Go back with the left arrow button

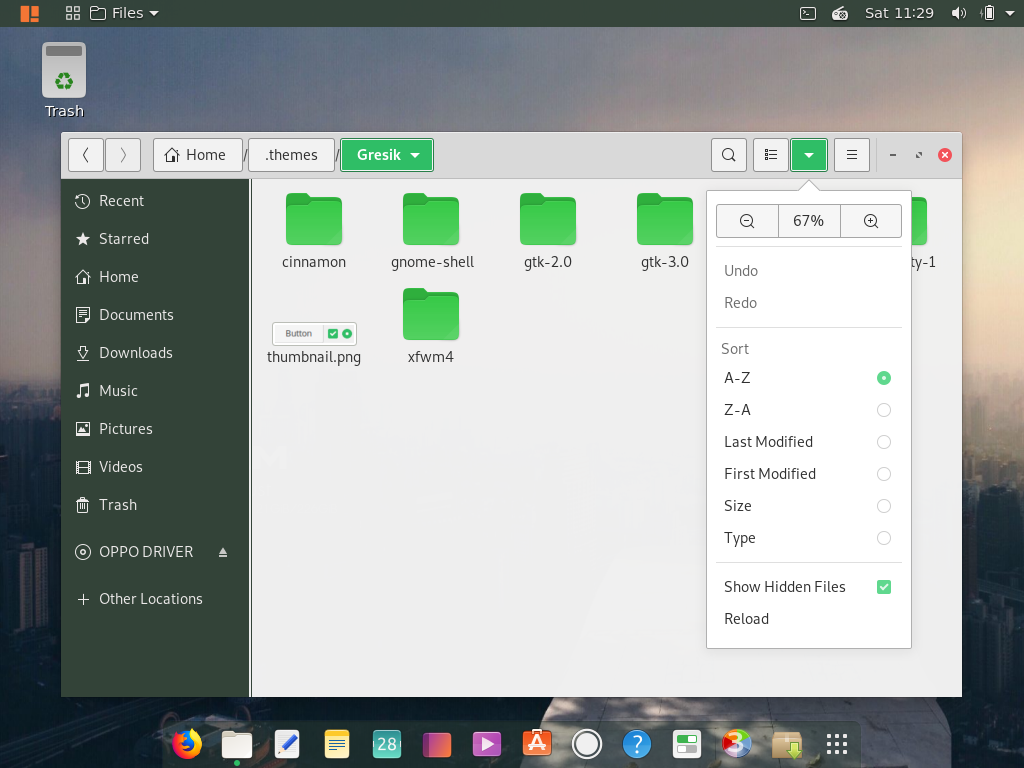tap(86, 155)
